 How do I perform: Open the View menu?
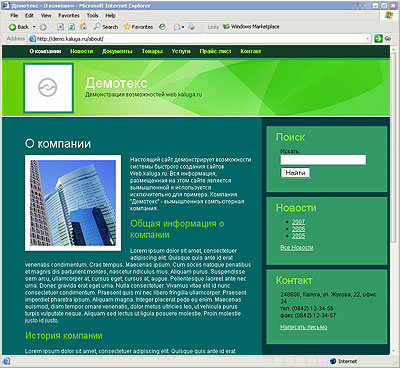pos(46,15)
